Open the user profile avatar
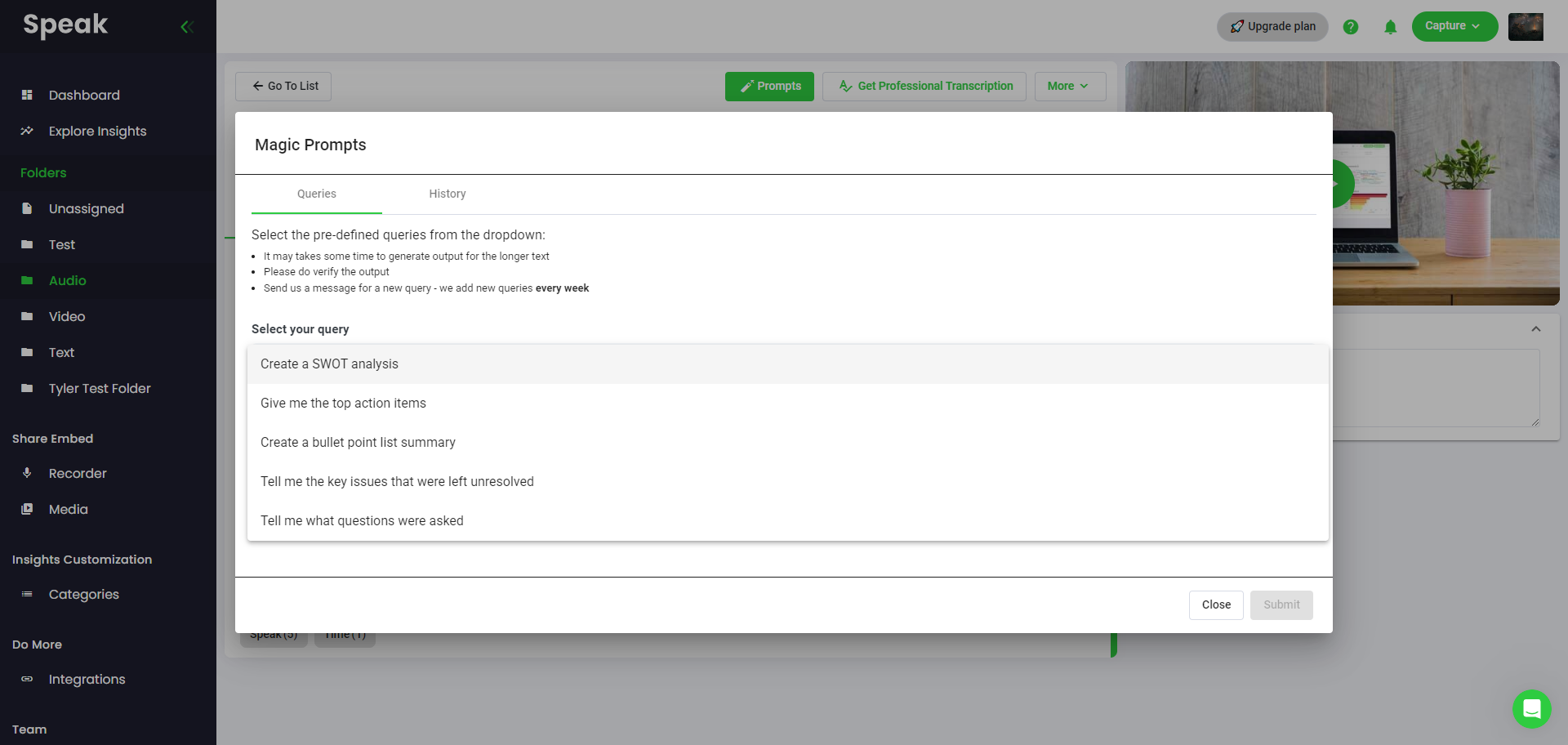The image size is (1568, 745). (1525, 27)
